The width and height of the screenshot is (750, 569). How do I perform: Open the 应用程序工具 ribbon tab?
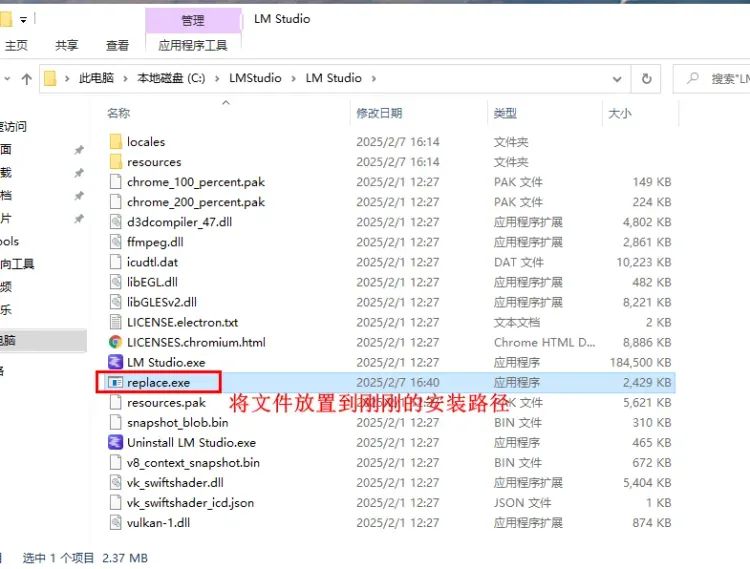coord(193,45)
